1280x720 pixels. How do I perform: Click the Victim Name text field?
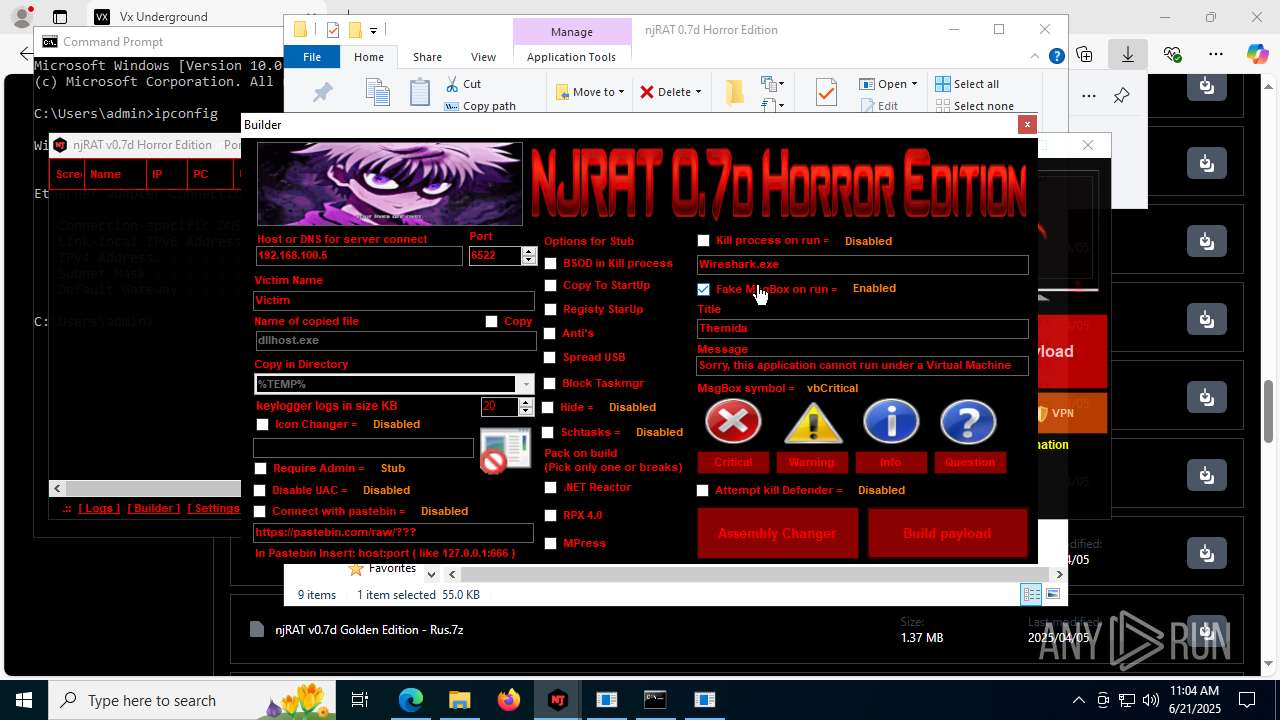(394, 300)
